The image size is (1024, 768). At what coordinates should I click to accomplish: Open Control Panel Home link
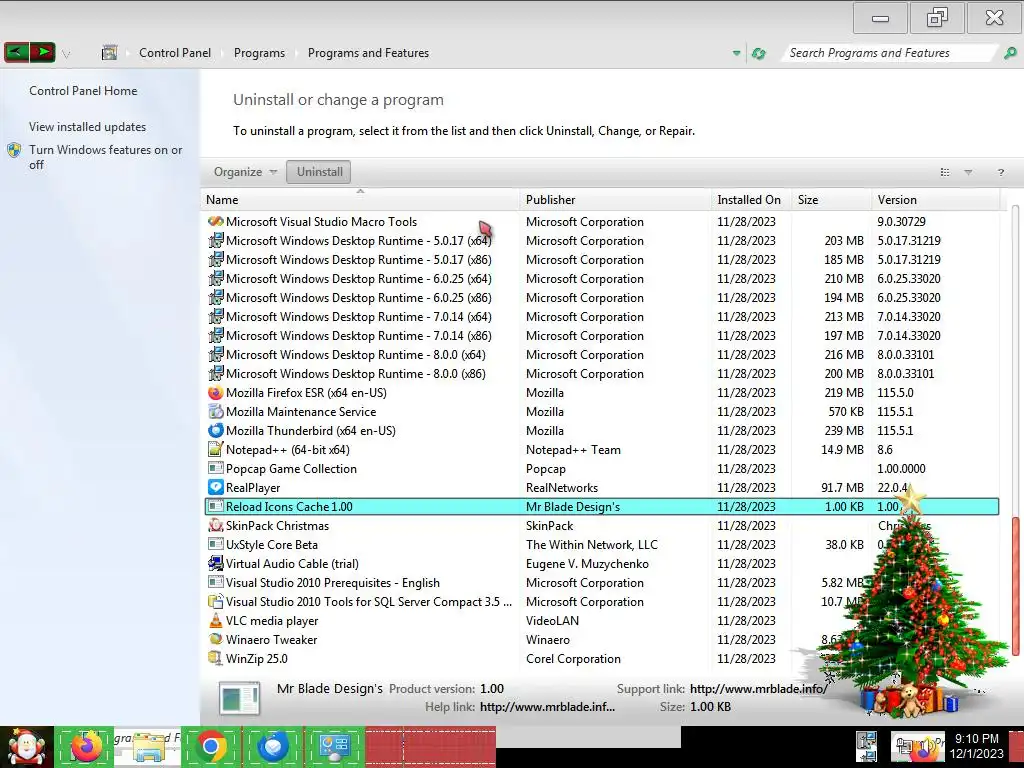pos(83,91)
